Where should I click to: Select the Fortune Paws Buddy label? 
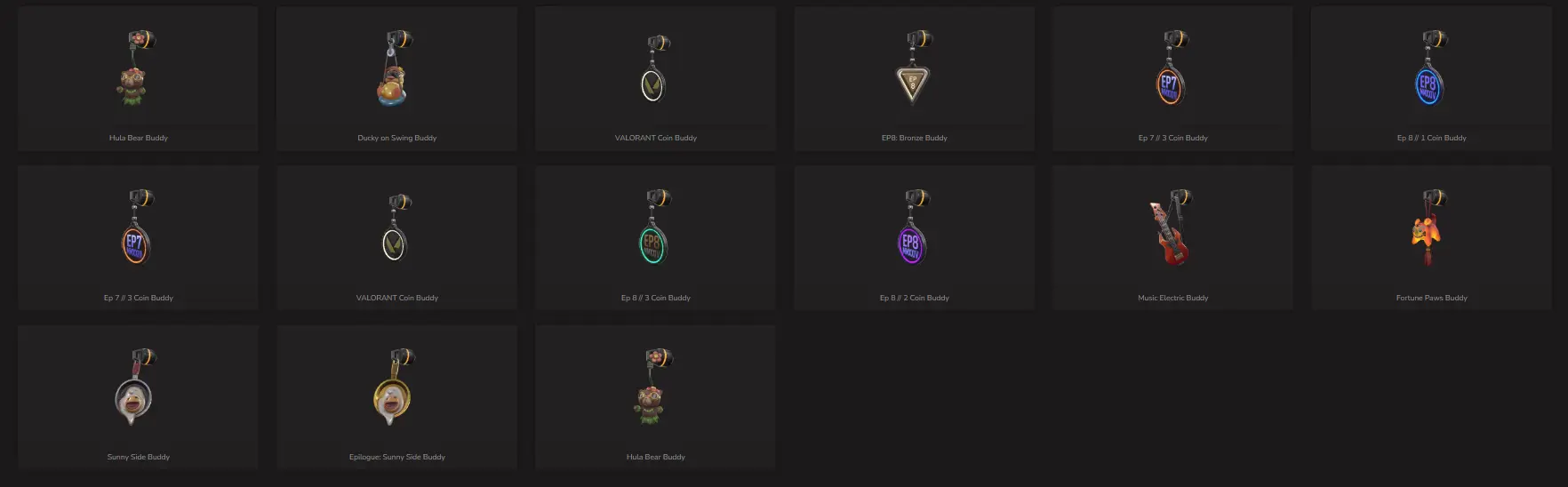click(1431, 298)
